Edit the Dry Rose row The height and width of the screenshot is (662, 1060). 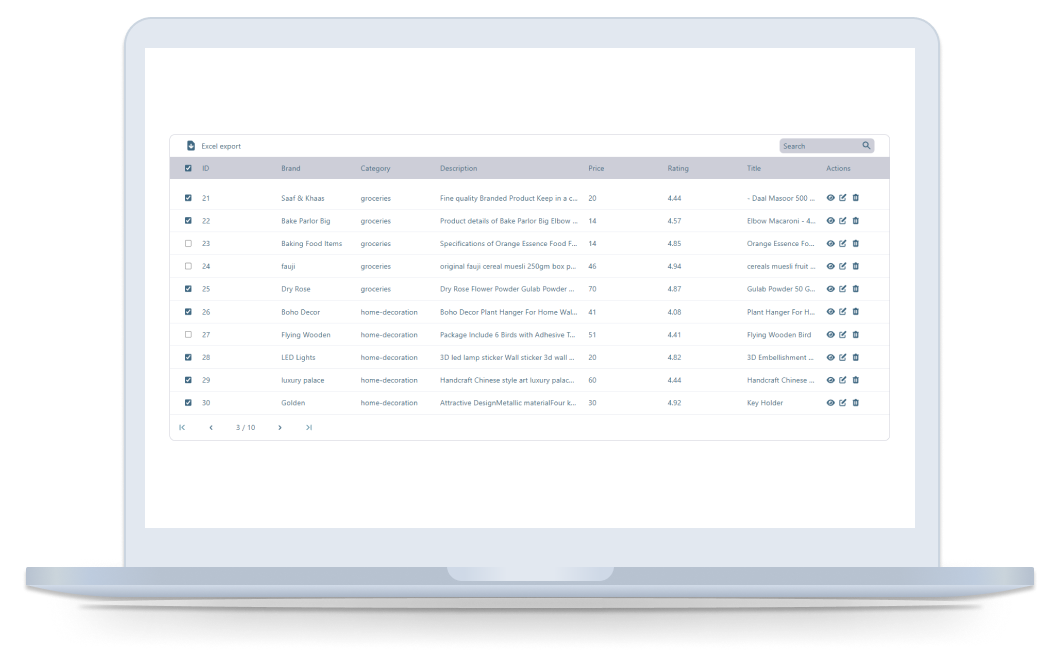coord(843,289)
